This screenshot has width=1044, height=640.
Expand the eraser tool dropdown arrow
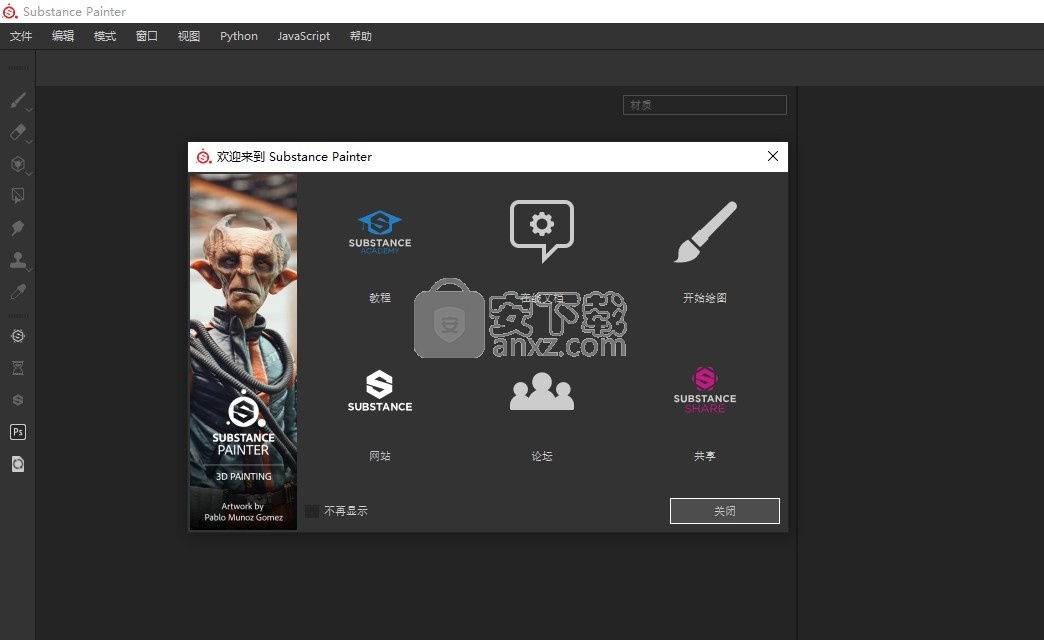(x=29, y=142)
